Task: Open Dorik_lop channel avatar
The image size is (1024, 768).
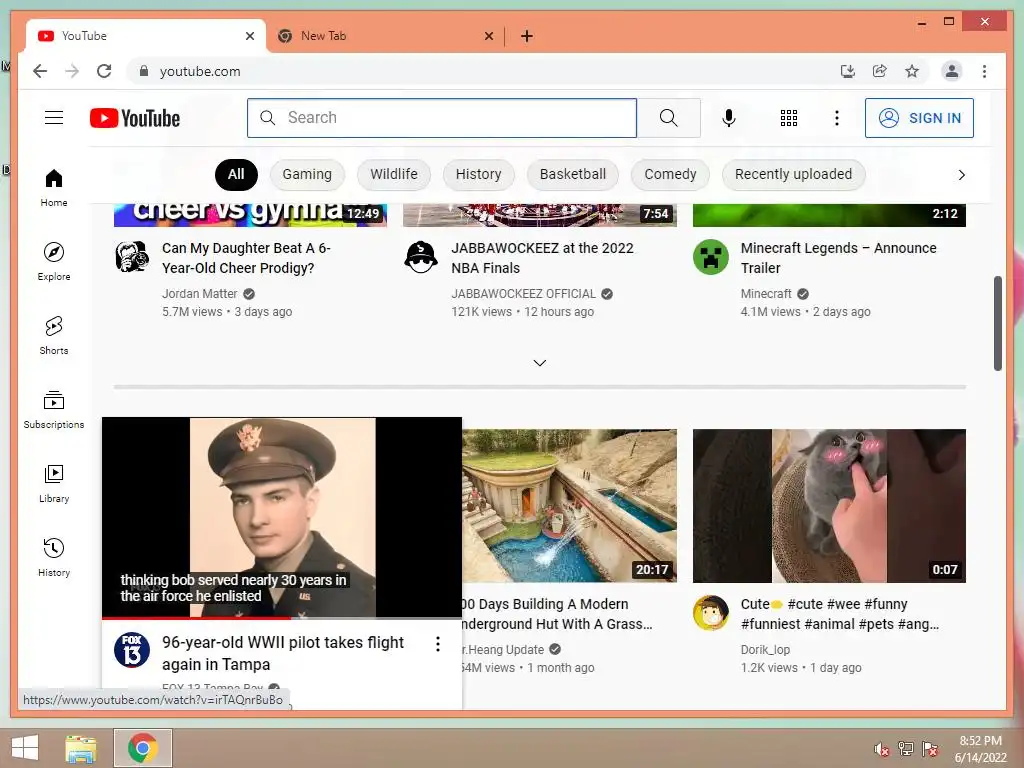Action: tap(711, 613)
